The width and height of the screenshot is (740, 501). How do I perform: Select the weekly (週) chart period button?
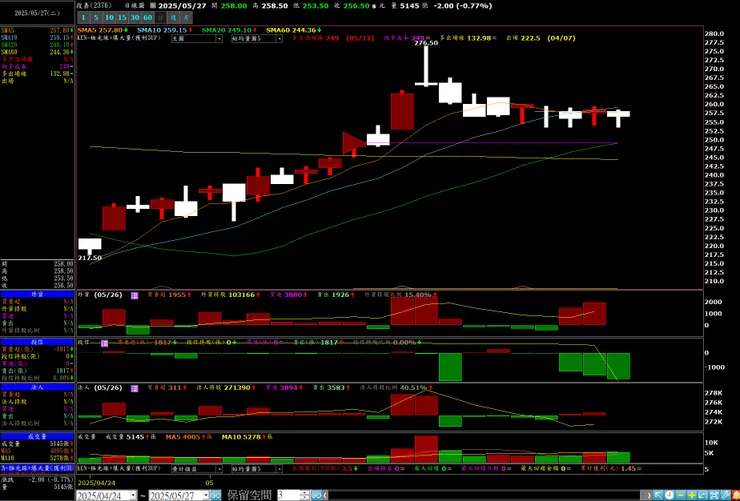[x=174, y=17]
